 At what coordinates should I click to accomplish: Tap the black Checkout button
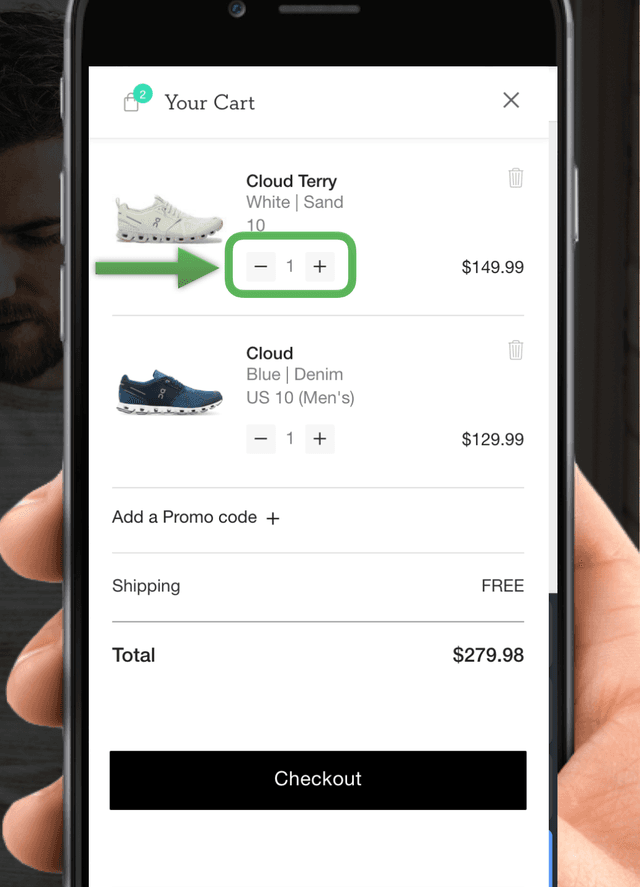(318, 780)
